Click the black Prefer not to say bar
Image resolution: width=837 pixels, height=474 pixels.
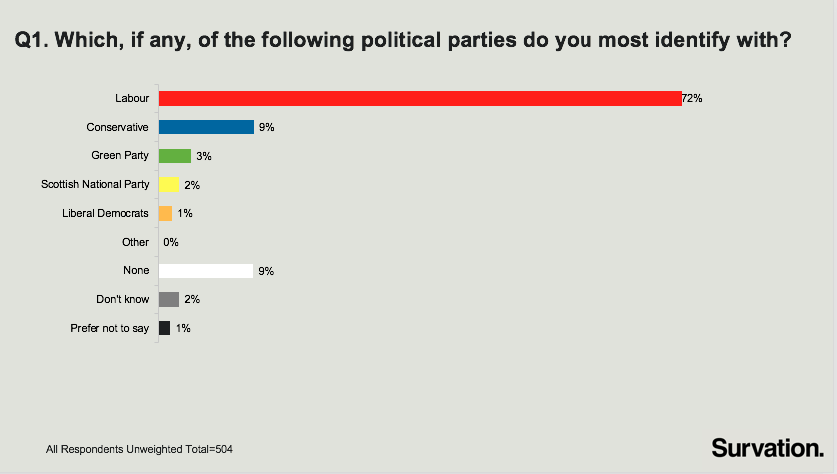click(164, 328)
